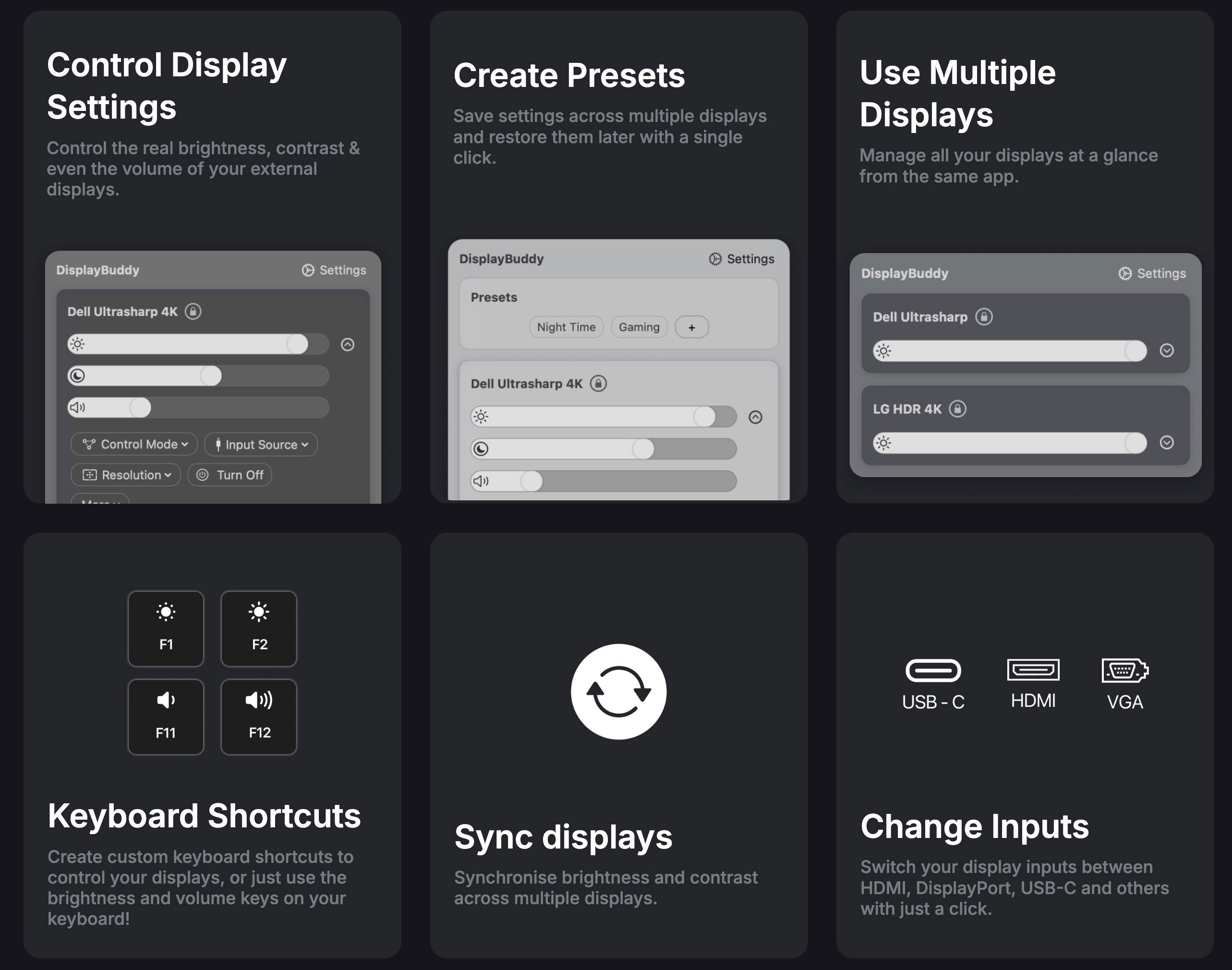The width and height of the screenshot is (1232, 970).
Task: Click the volume slider in the Create Presets card
Action: point(604,482)
